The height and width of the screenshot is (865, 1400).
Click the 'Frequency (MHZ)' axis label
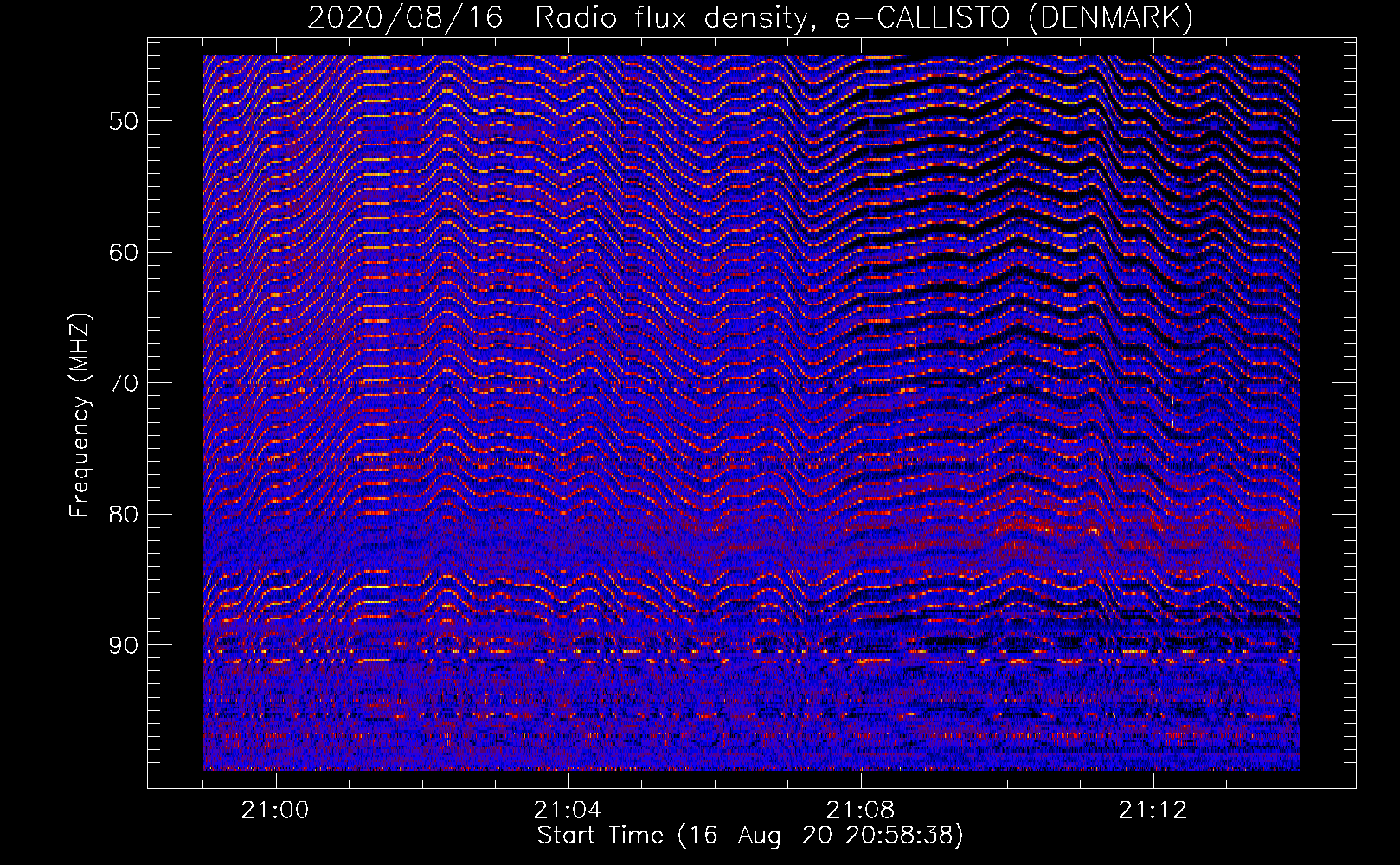[79, 415]
